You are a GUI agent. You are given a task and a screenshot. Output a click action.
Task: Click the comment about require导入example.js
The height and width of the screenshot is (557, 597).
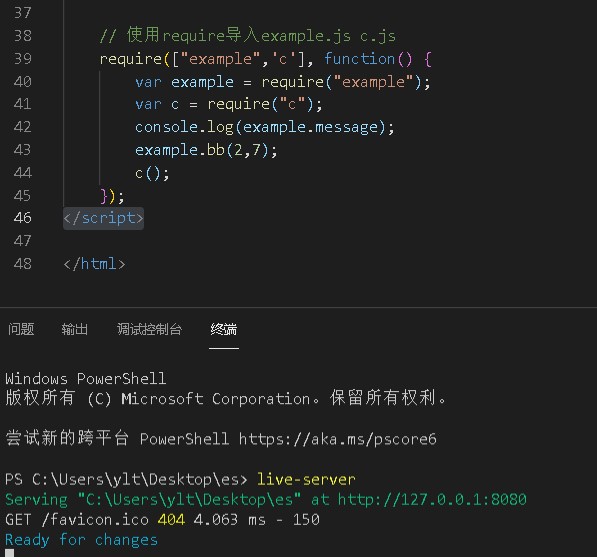click(247, 35)
